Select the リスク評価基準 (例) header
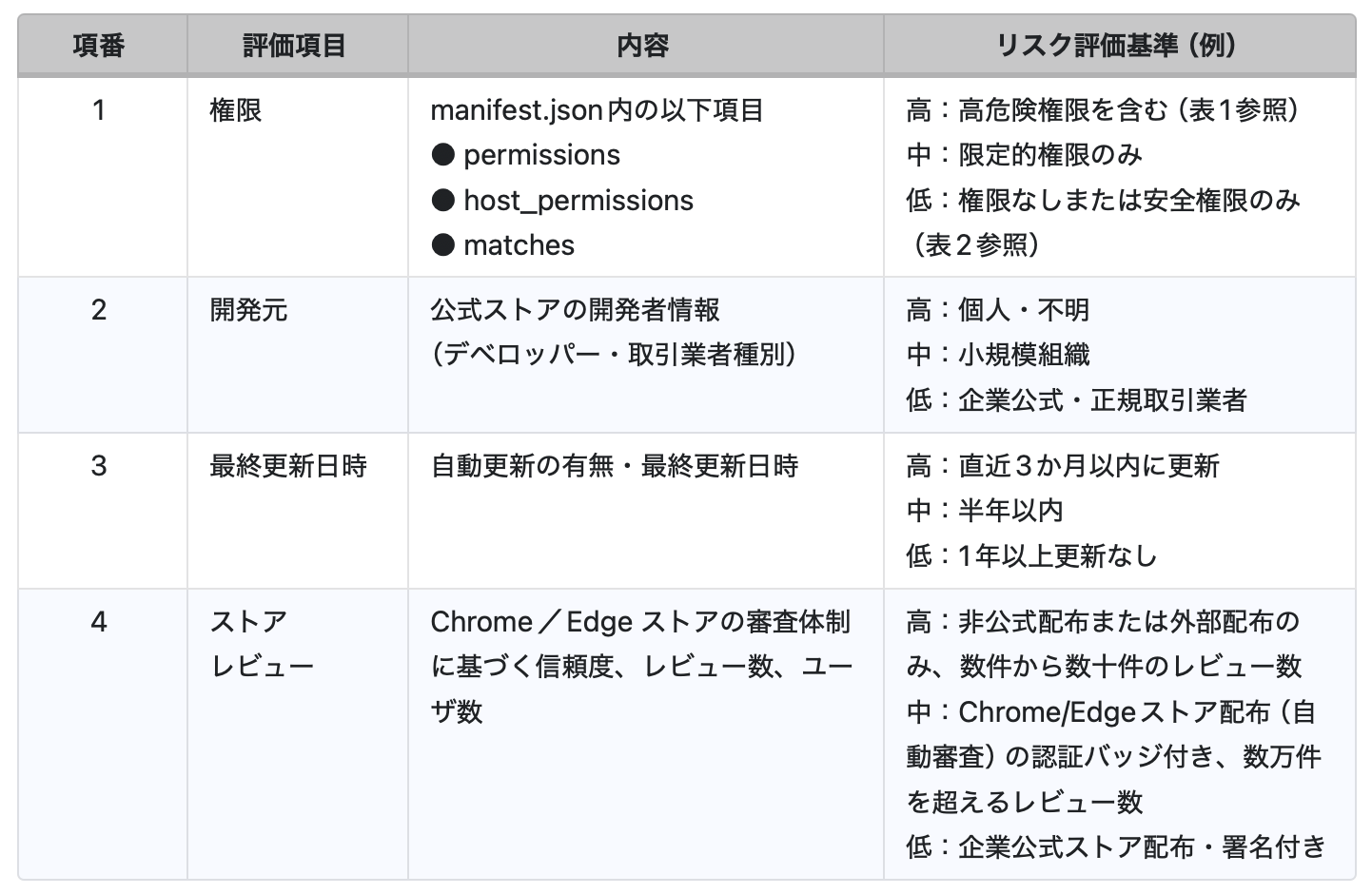This screenshot has width=1372, height=894. tap(1116, 46)
